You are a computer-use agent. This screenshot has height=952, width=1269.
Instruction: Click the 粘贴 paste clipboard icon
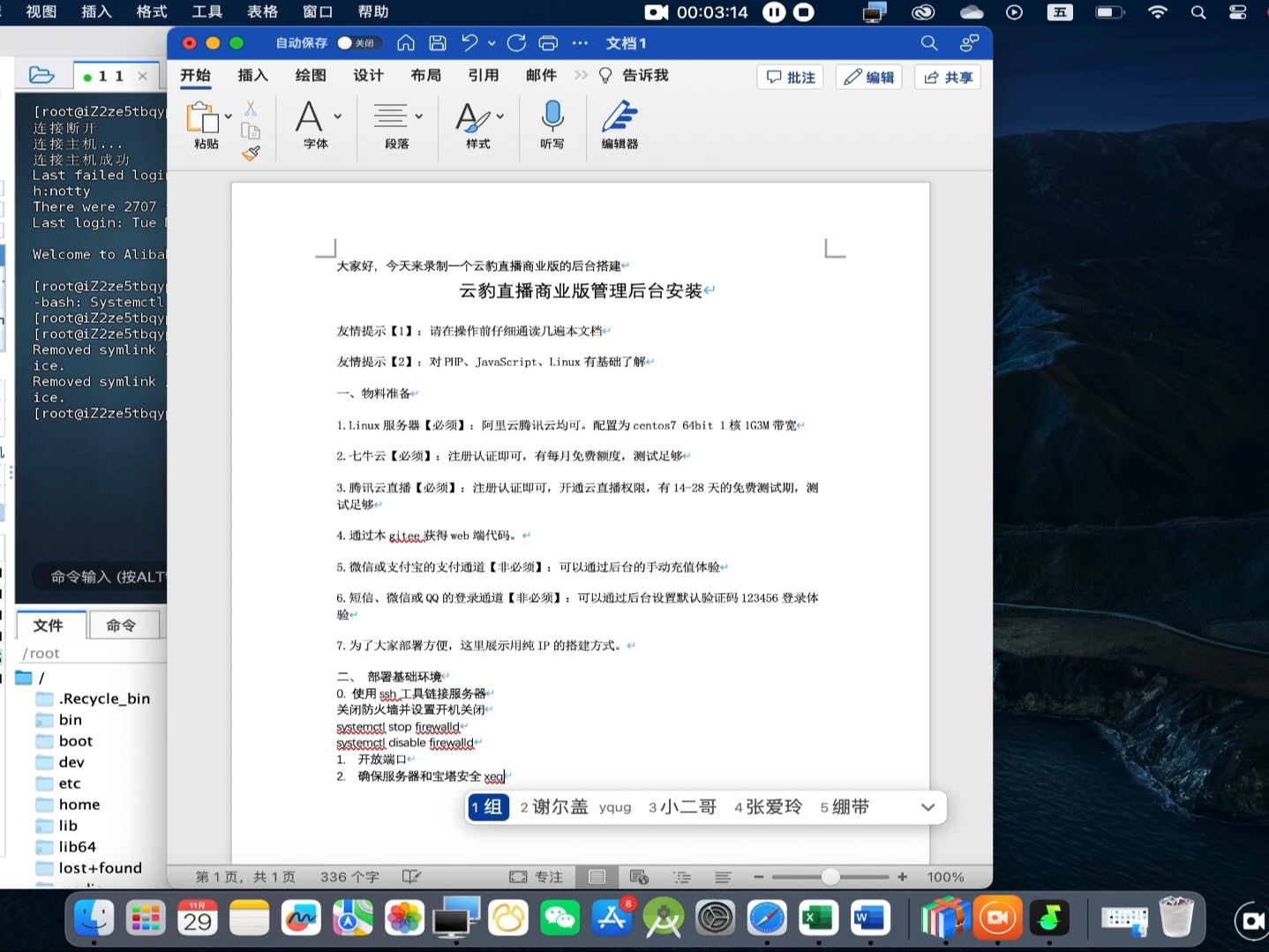202,117
